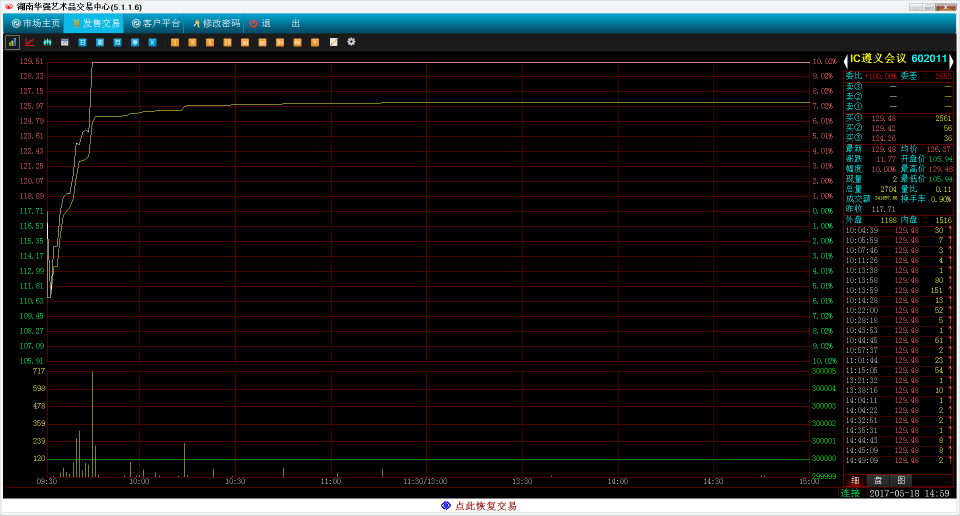Click the tallest yellow volume bar

(92, 424)
